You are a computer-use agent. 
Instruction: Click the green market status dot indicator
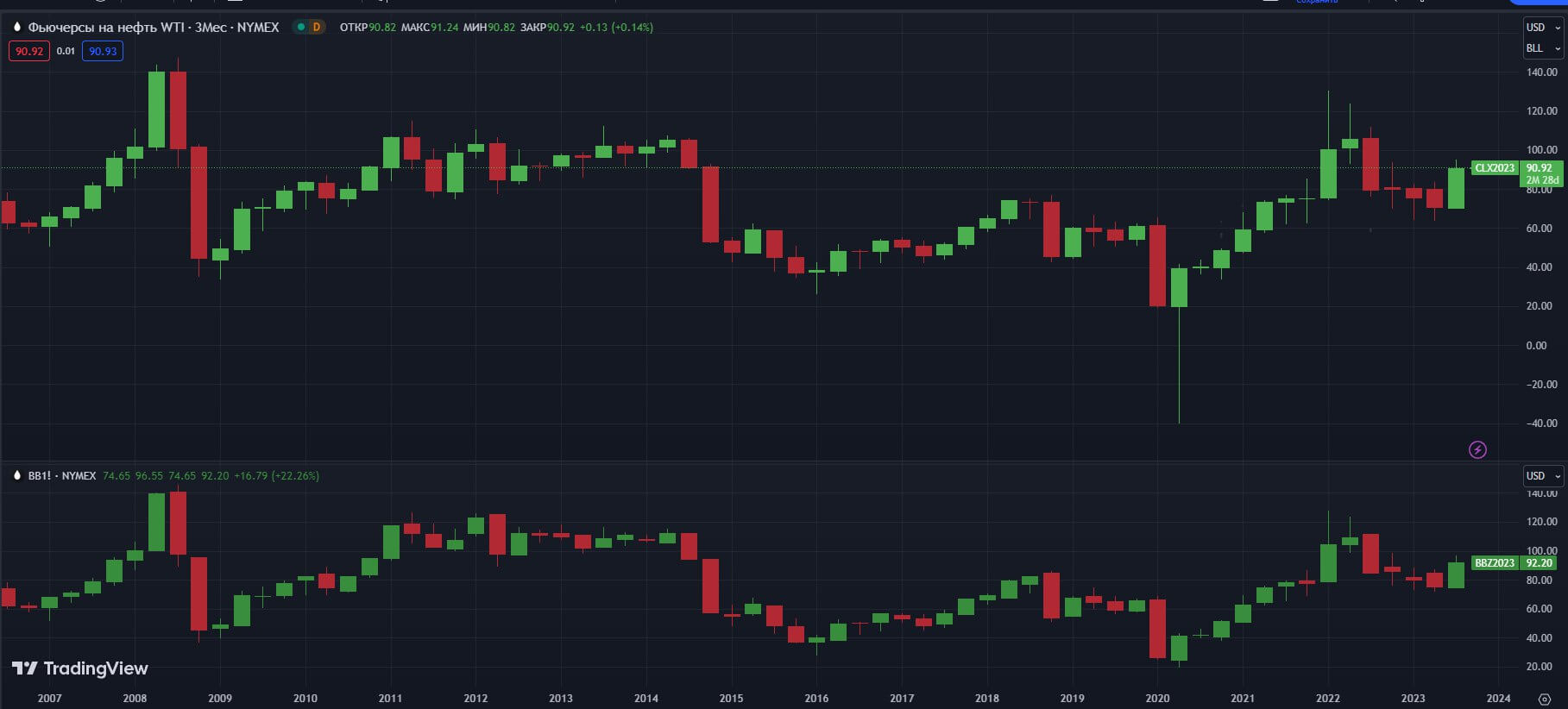[x=301, y=28]
